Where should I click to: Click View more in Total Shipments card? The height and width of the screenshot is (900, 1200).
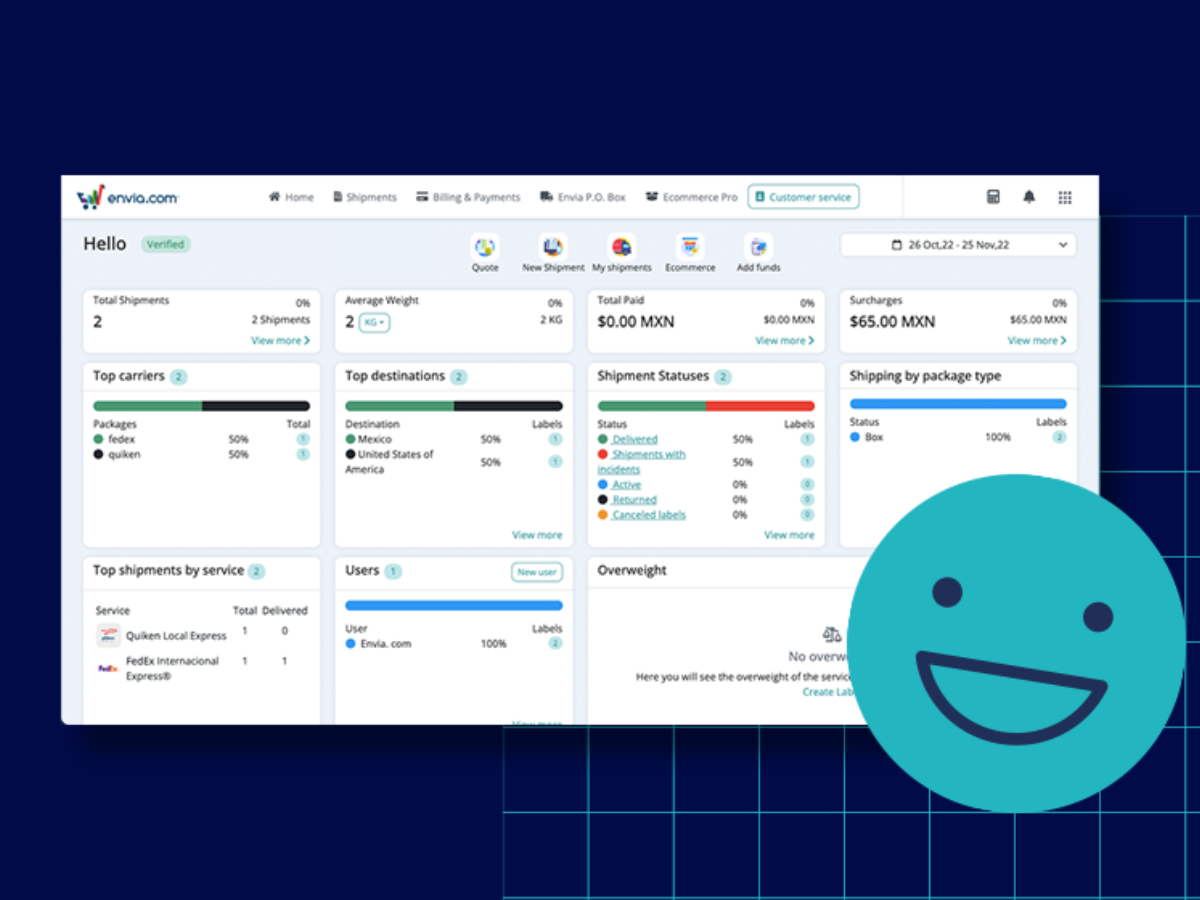[280, 341]
